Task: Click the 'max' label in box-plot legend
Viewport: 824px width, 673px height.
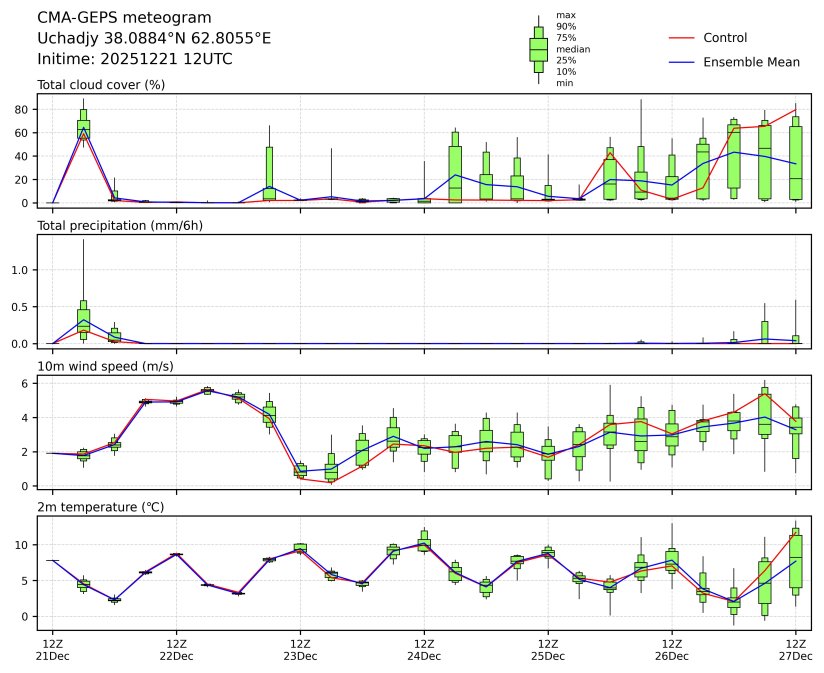Action: 566,15
